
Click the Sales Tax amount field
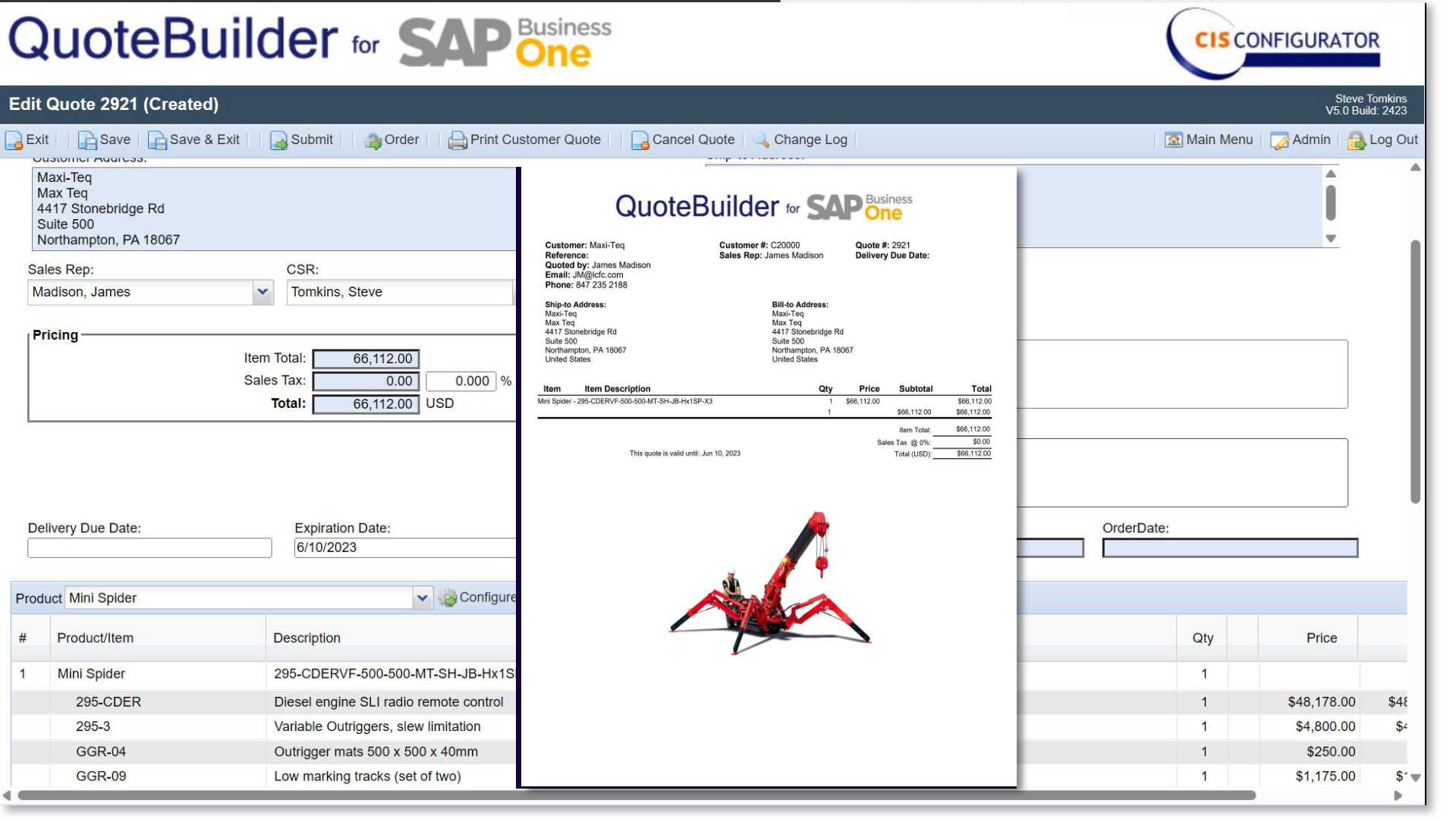coord(366,381)
